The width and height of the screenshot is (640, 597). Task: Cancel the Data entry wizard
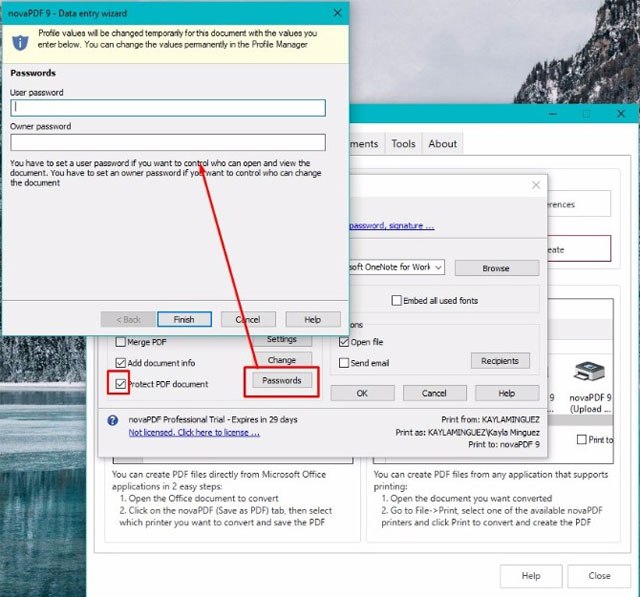point(248,320)
